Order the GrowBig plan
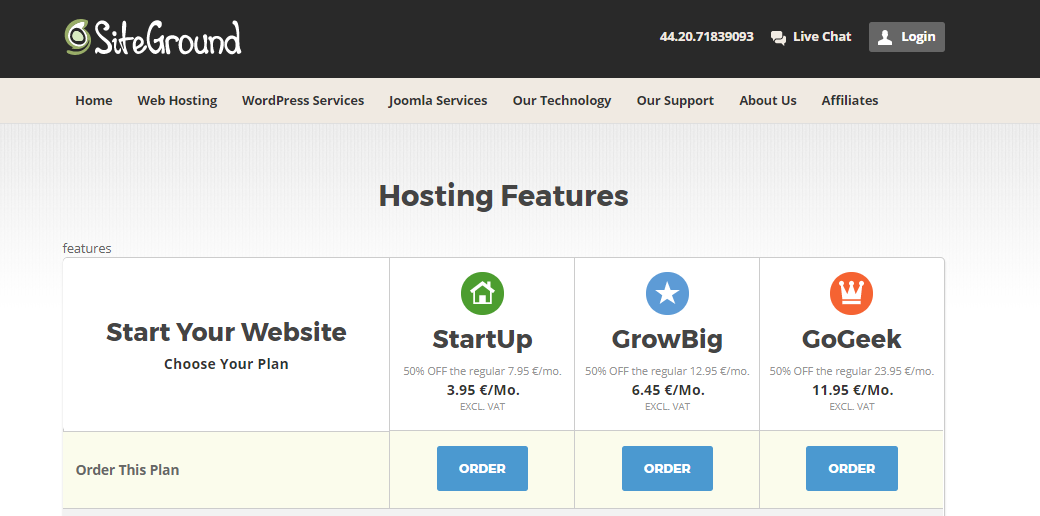This screenshot has width=1040, height=516. click(x=667, y=468)
